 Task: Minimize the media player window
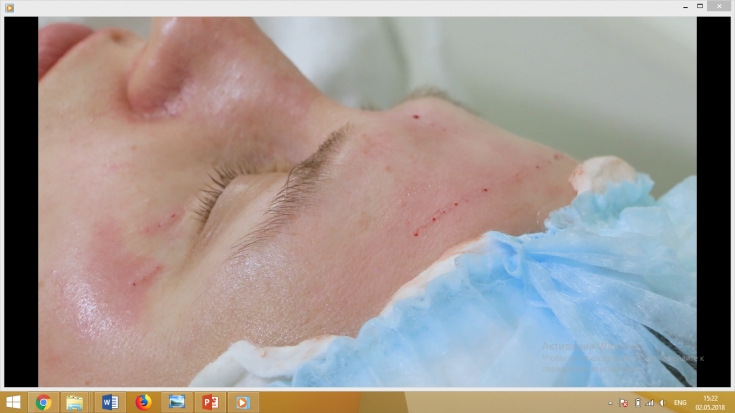659,7
